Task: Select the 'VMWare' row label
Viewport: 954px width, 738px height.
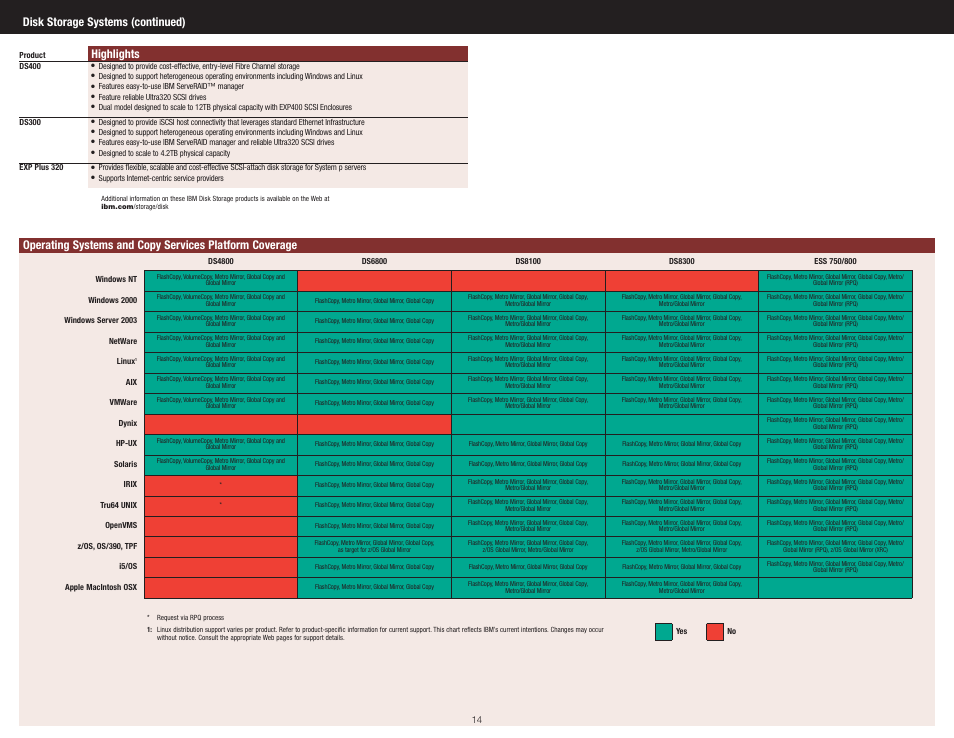Action: [x=123, y=402]
